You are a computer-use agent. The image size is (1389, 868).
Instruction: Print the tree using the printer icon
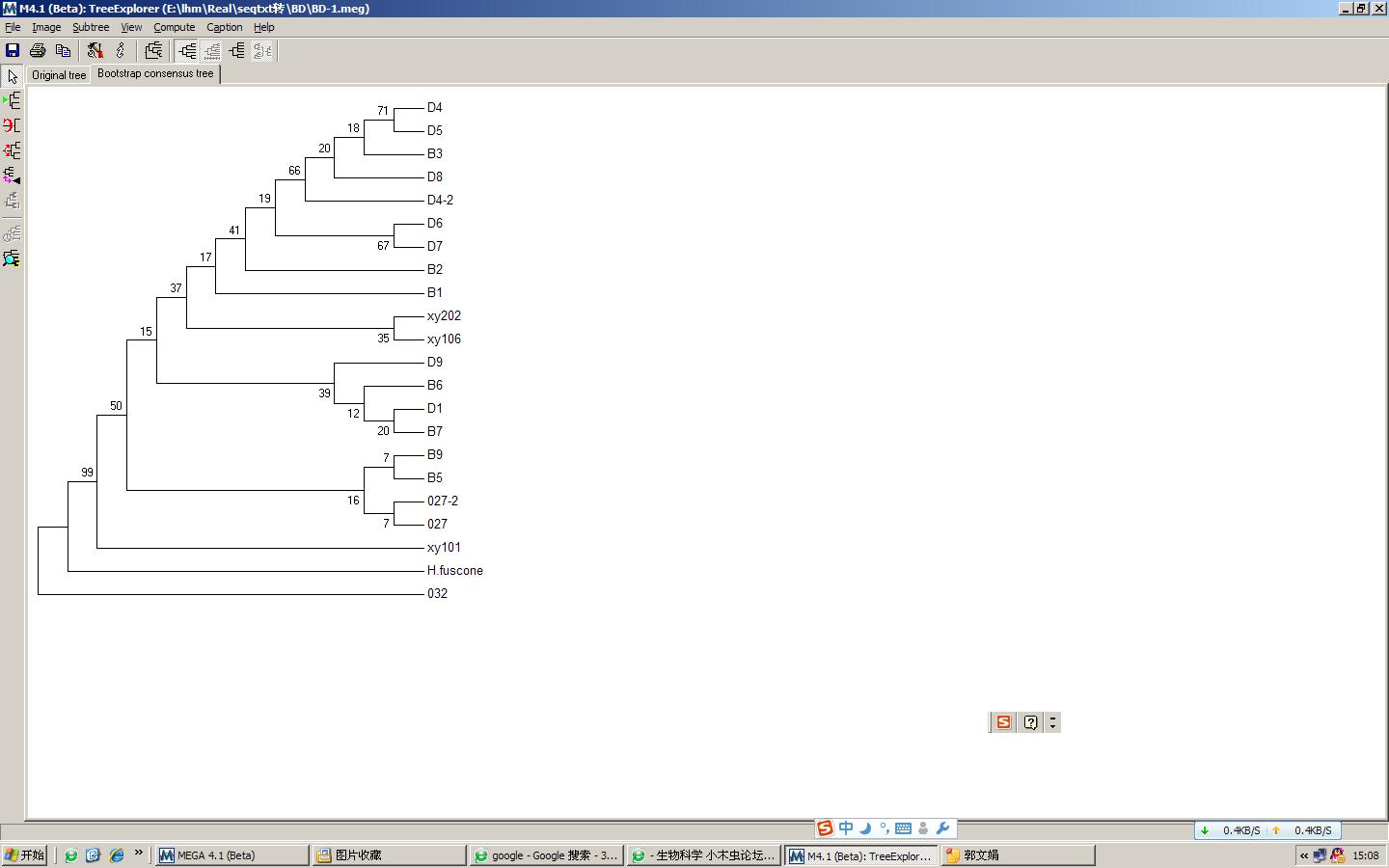(x=38, y=50)
